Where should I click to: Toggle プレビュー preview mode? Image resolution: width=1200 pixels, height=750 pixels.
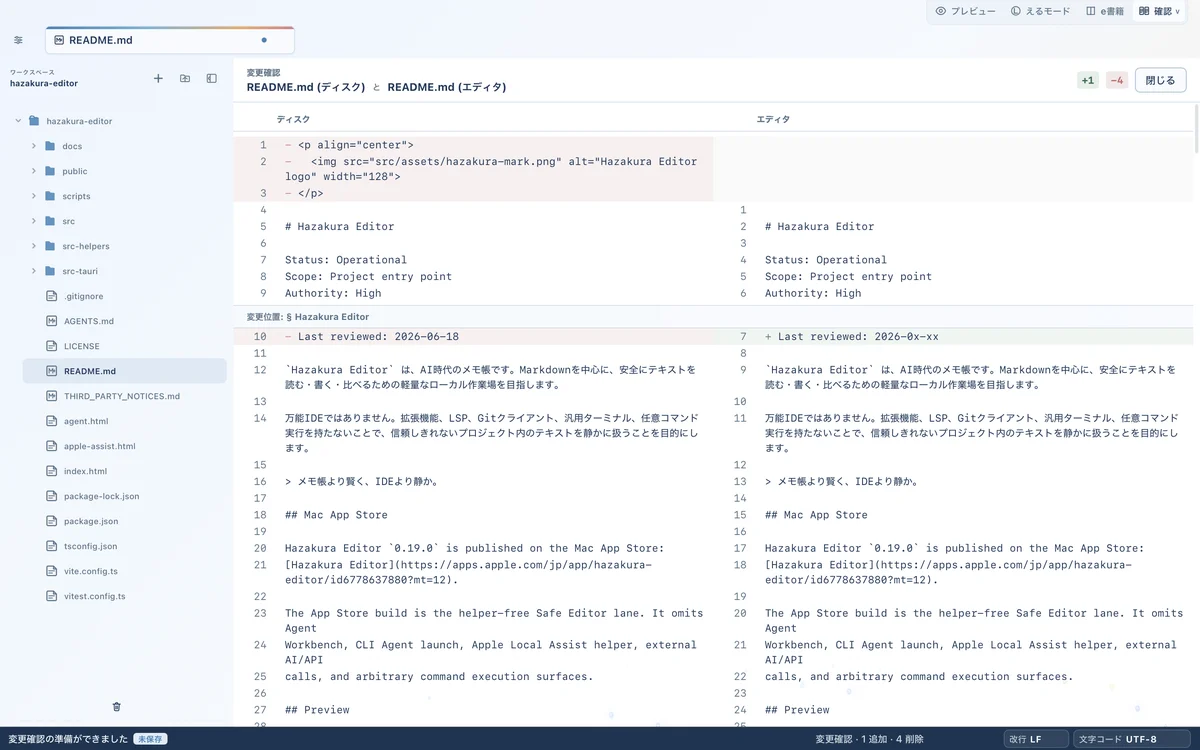pos(965,11)
